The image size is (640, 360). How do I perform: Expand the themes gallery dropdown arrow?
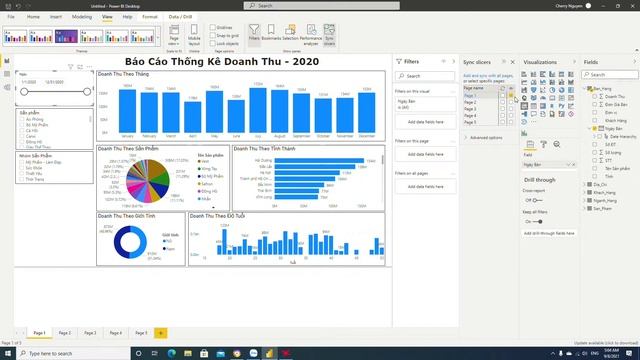click(158, 37)
